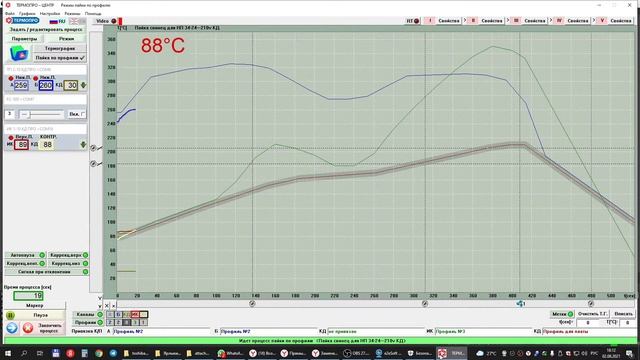Click the t[сек] input field
This screenshot has width=640, height=360.
point(588,322)
